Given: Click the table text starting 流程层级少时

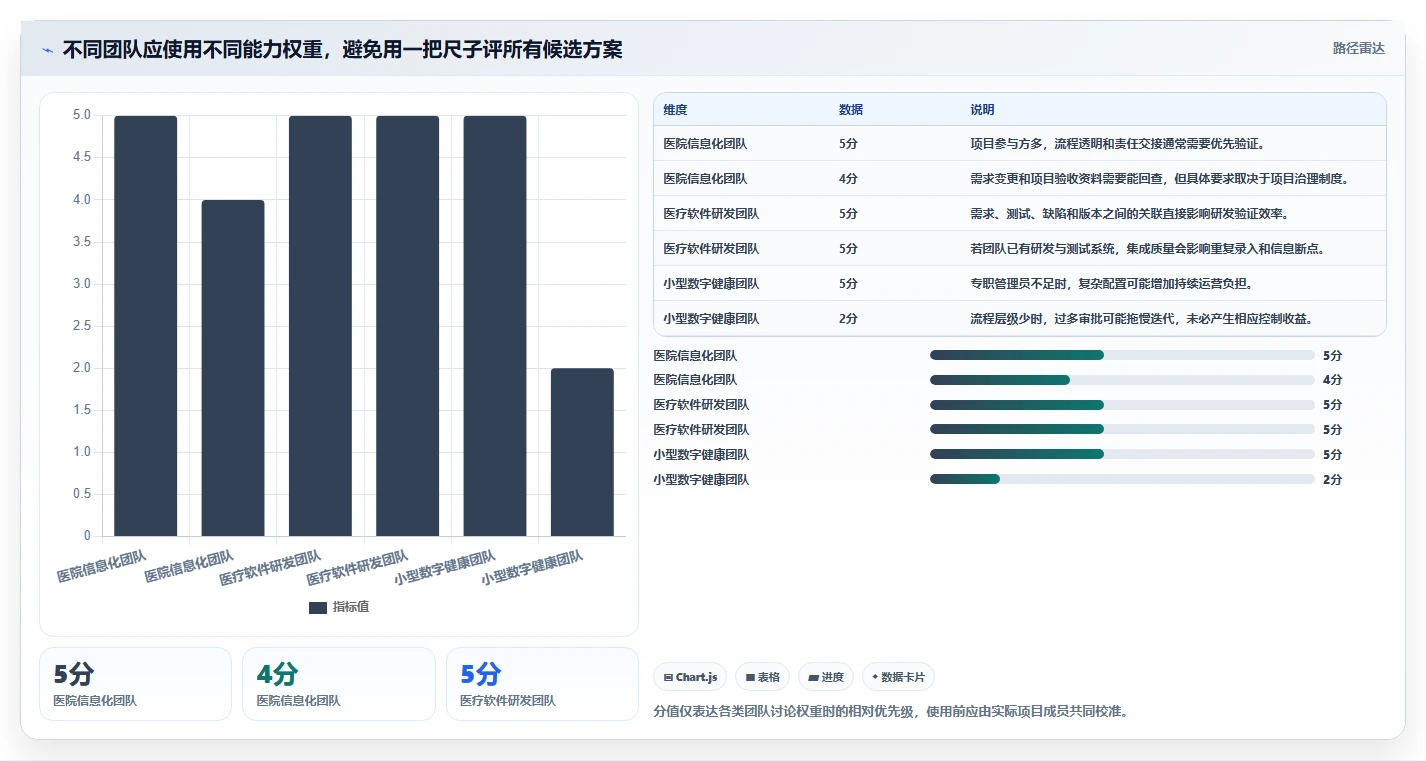Looking at the screenshot, I should (x=1141, y=319).
